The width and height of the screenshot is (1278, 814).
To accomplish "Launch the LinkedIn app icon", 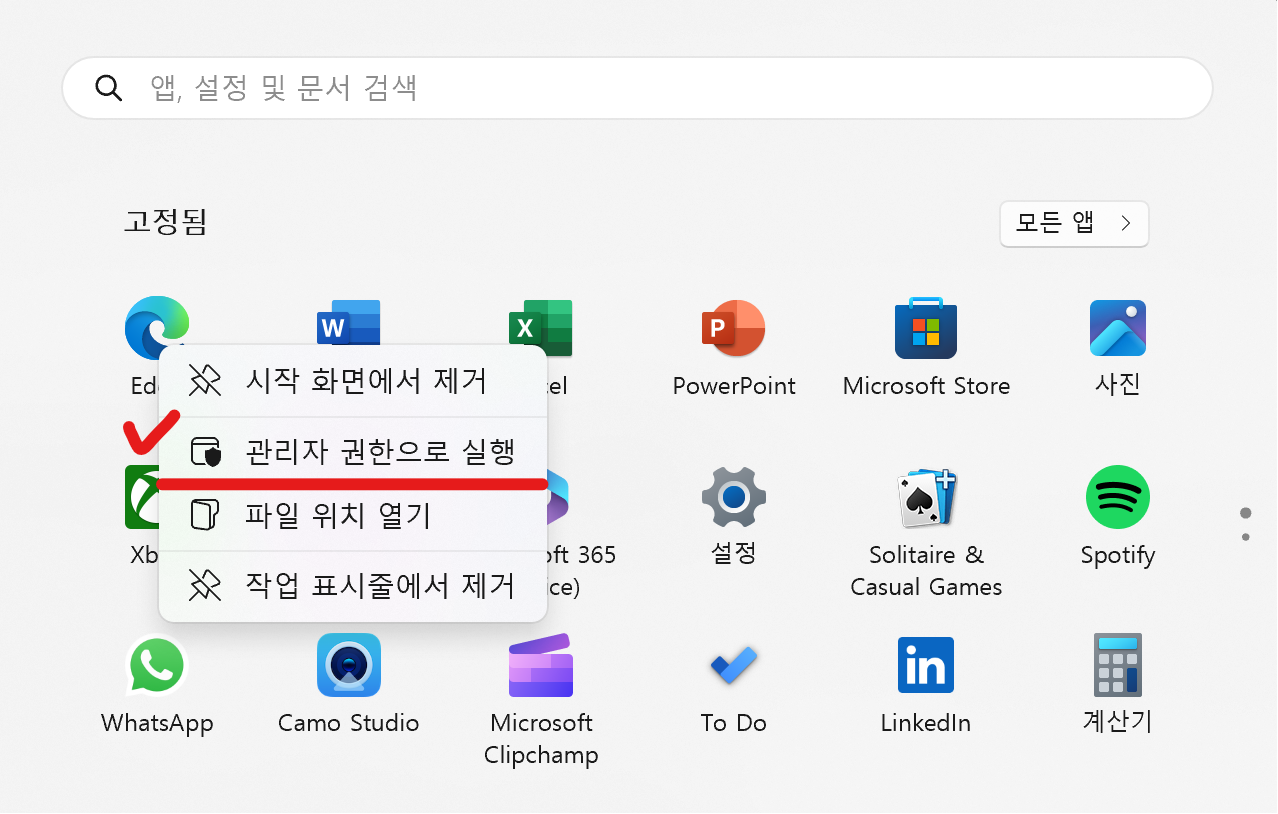I will coord(926,665).
